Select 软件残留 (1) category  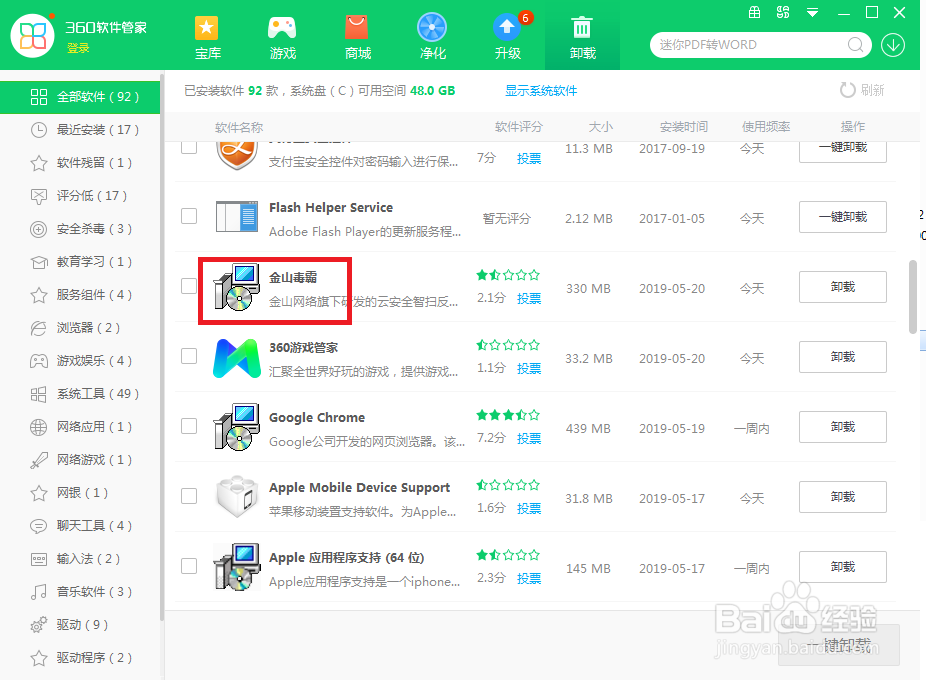coord(80,163)
